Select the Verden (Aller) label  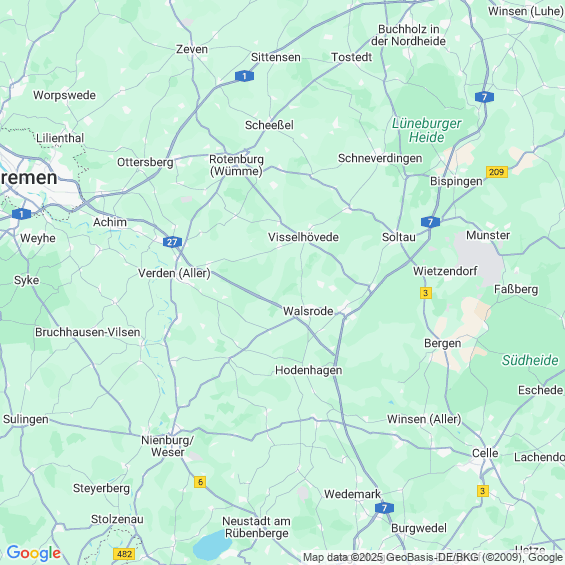tap(174, 273)
